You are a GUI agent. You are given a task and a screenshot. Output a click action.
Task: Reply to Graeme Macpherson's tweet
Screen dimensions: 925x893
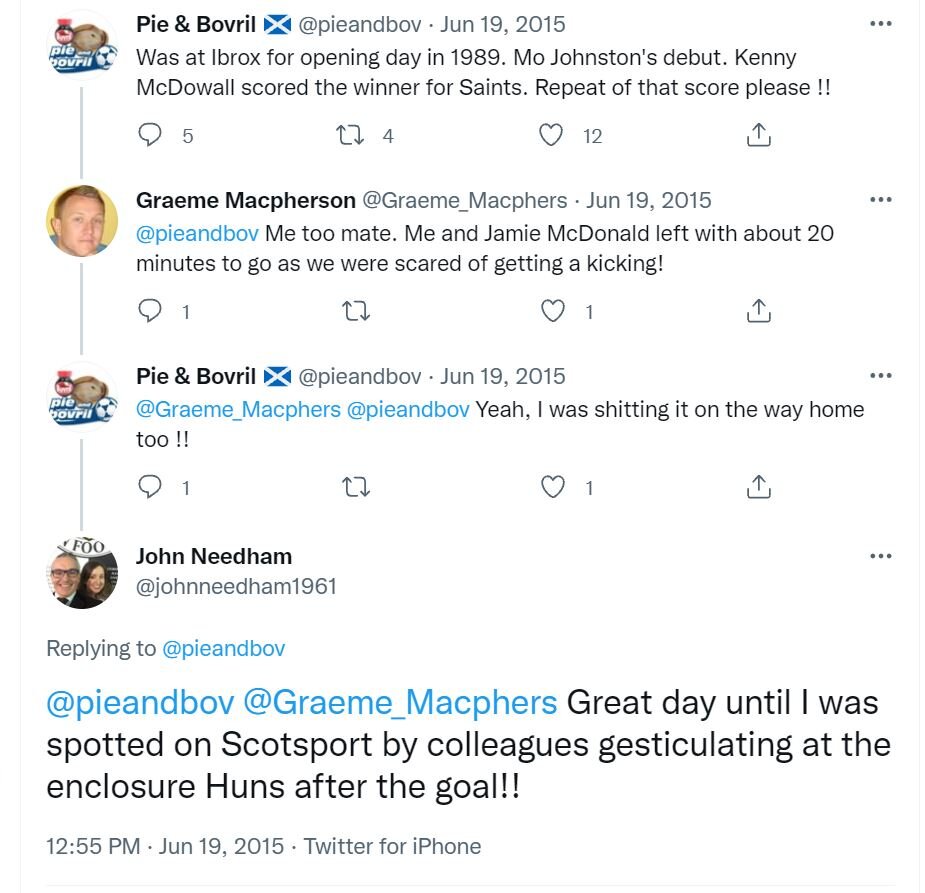click(x=149, y=311)
